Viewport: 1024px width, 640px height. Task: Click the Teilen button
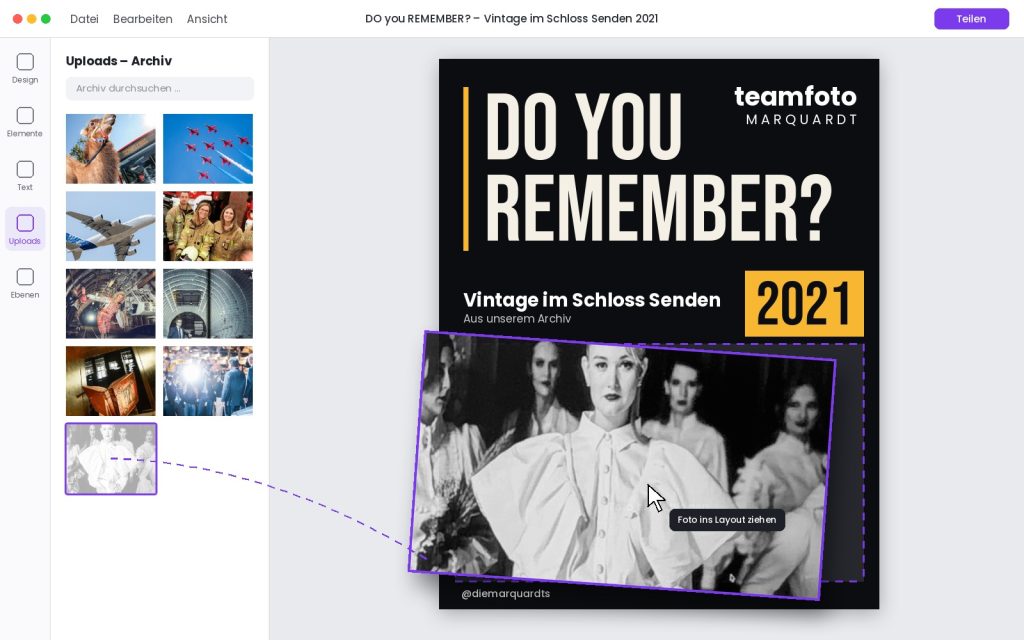(x=971, y=19)
